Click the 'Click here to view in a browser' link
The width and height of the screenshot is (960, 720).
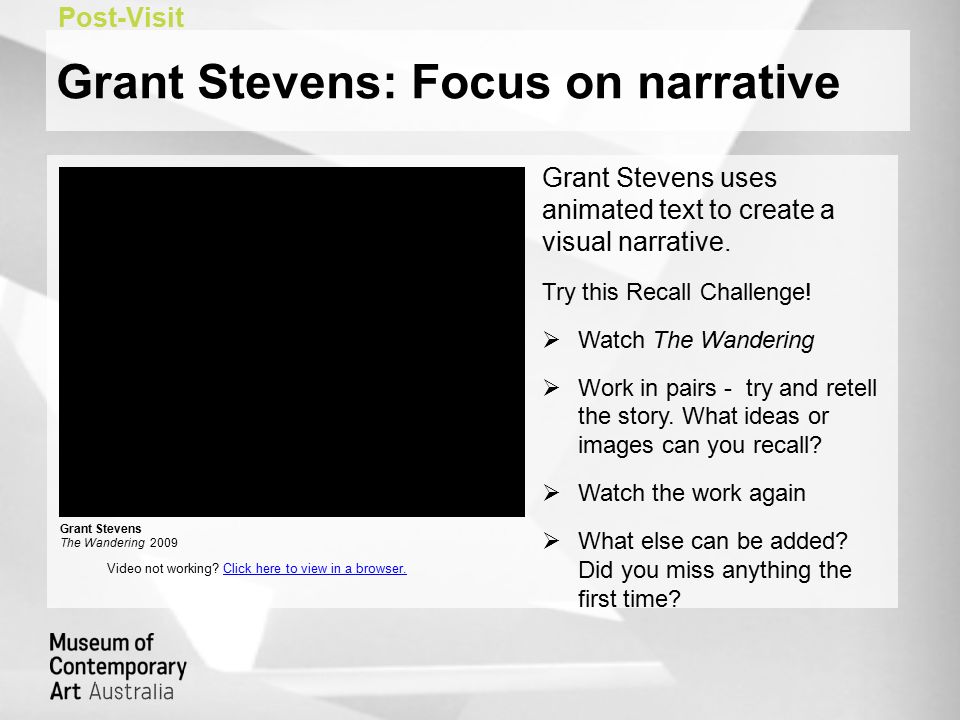(315, 568)
